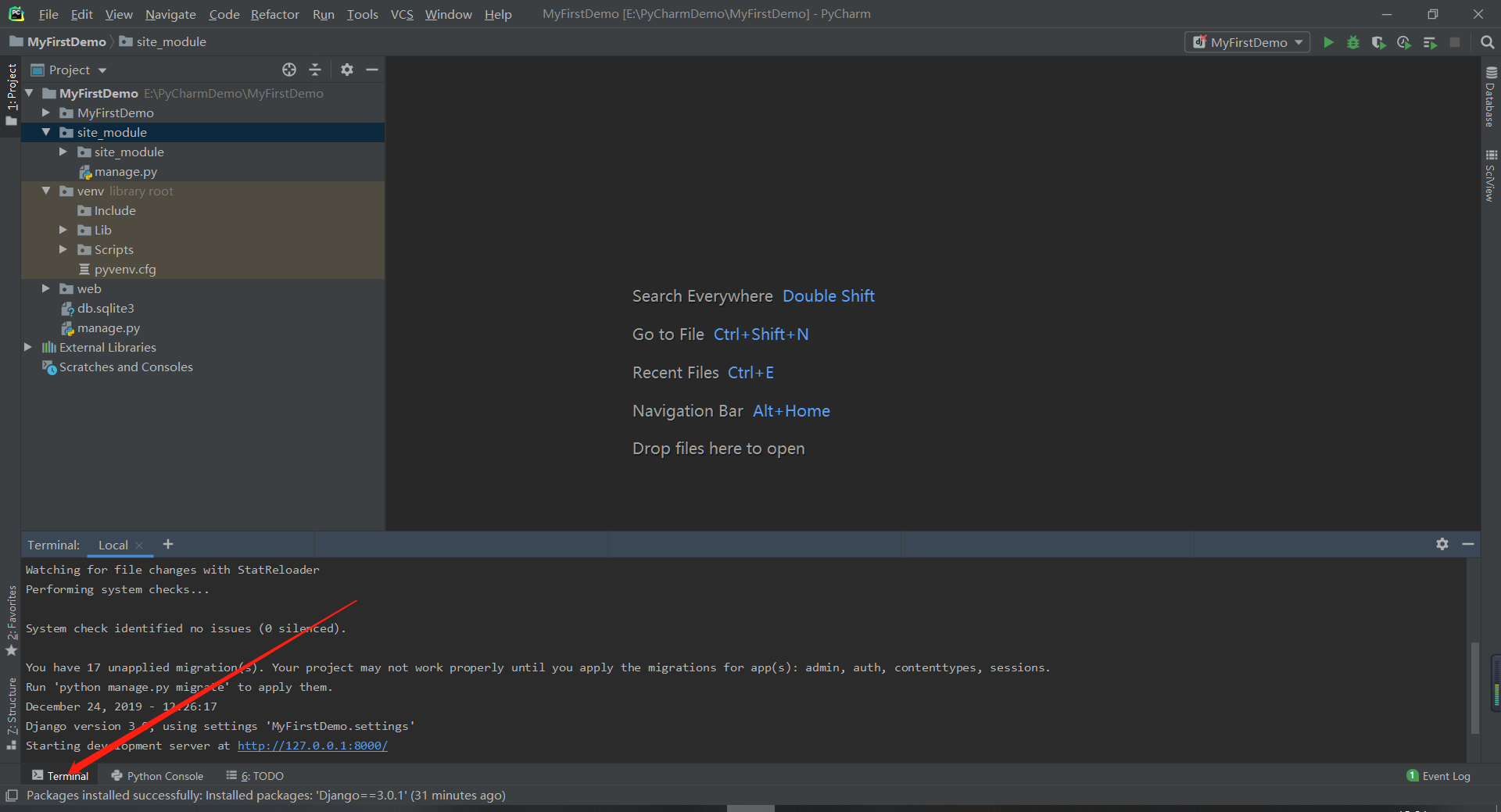Open the File menu
Viewport: 1501px width, 812px height.
pos(48,14)
